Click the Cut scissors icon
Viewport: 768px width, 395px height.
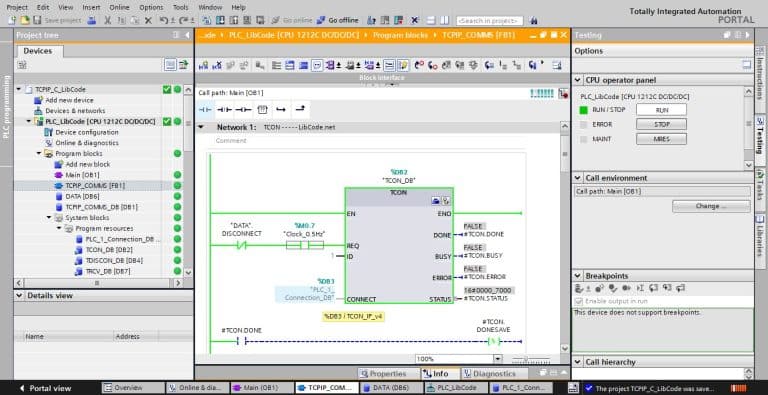[107, 21]
